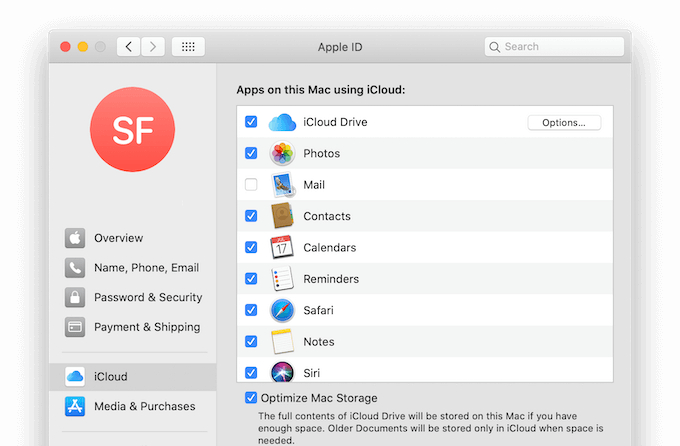This screenshot has height=446, width=680.
Task: Click the Reminders label
Action: point(331,279)
